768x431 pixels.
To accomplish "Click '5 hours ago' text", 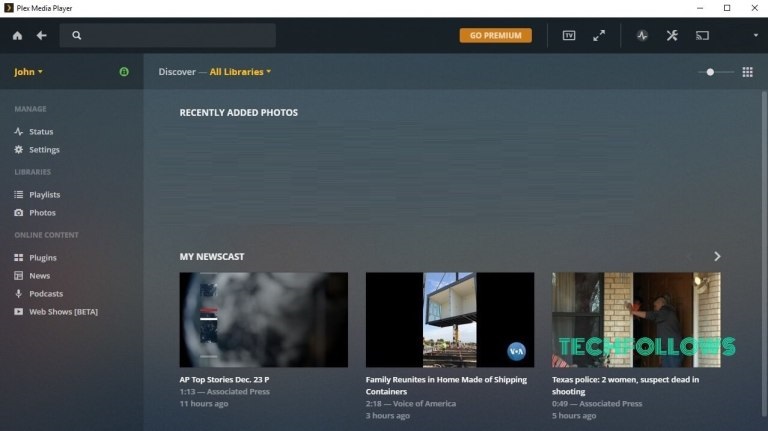I will (574, 416).
